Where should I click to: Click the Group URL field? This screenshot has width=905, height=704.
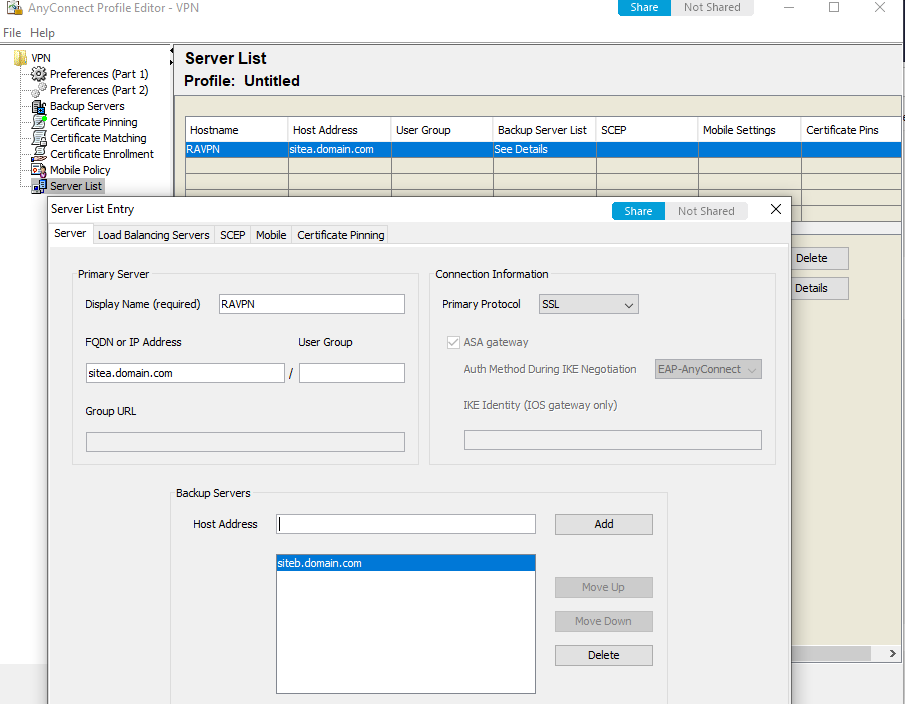(245, 442)
